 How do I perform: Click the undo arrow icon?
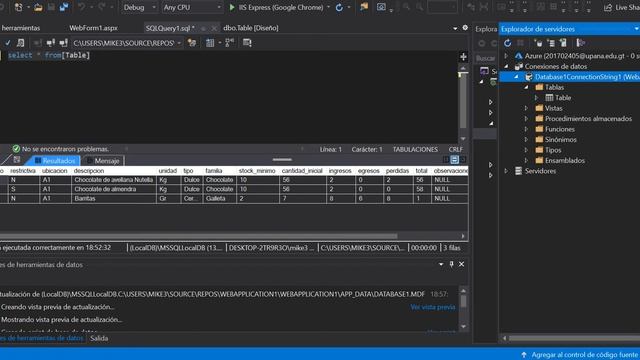pos(82,7)
